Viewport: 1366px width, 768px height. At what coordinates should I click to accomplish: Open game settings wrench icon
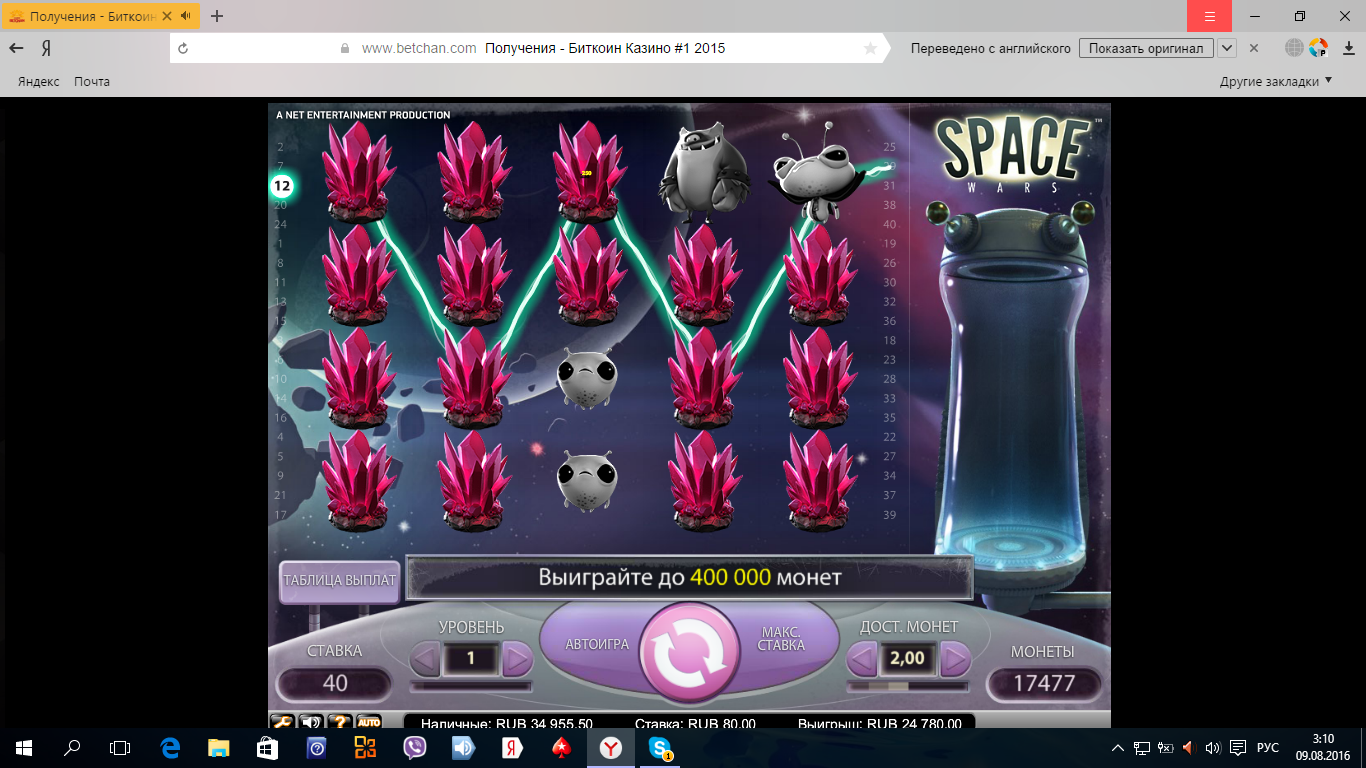pos(282,721)
